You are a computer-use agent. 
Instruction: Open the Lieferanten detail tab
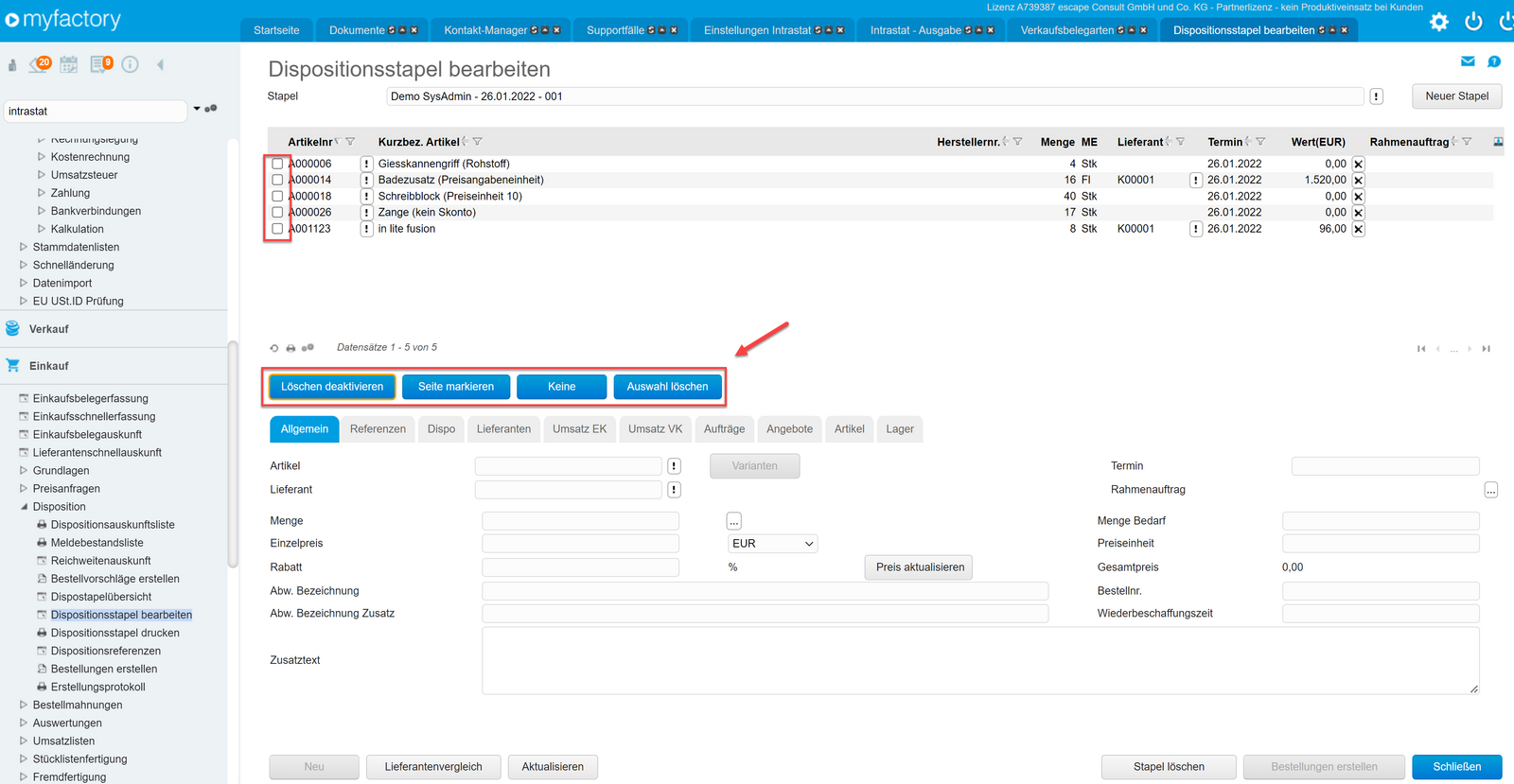click(503, 429)
